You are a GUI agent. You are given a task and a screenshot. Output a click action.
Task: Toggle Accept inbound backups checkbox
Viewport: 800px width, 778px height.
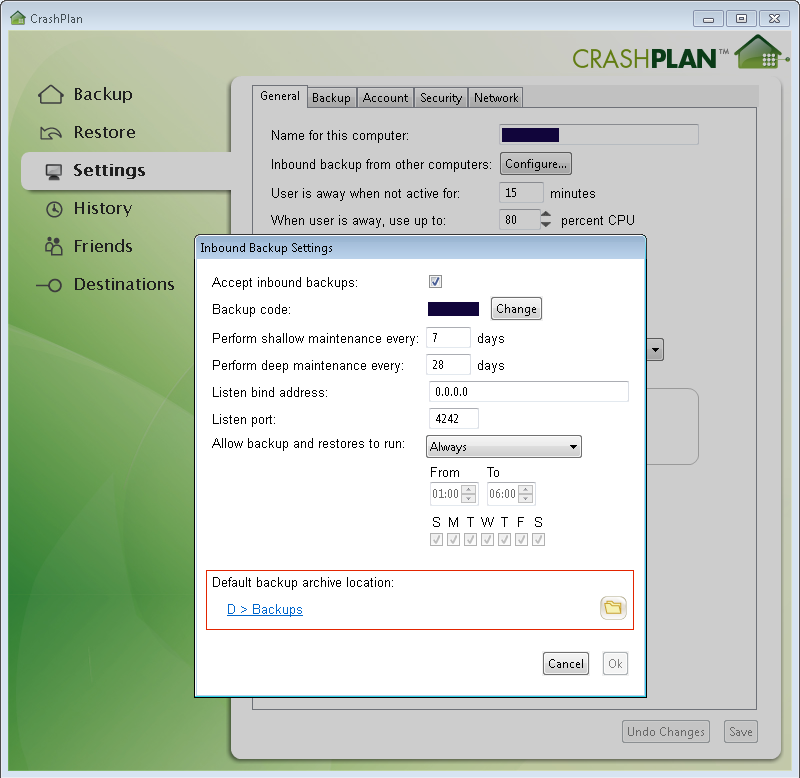(435, 282)
